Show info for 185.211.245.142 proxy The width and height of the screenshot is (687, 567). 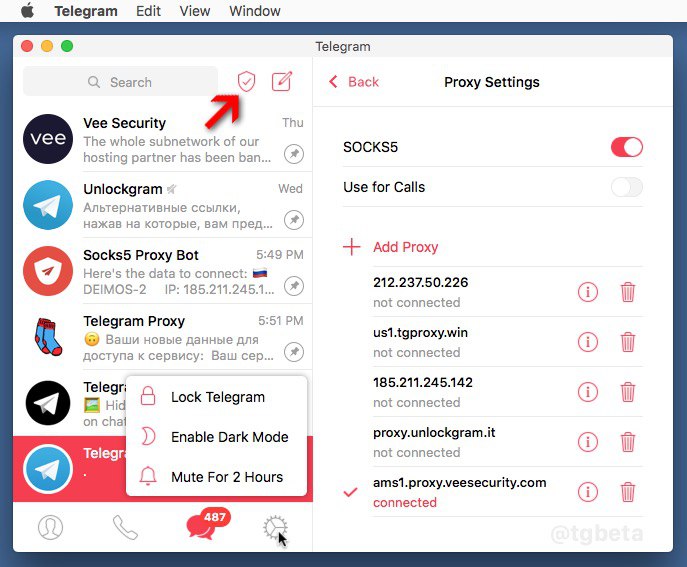tap(588, 391)
